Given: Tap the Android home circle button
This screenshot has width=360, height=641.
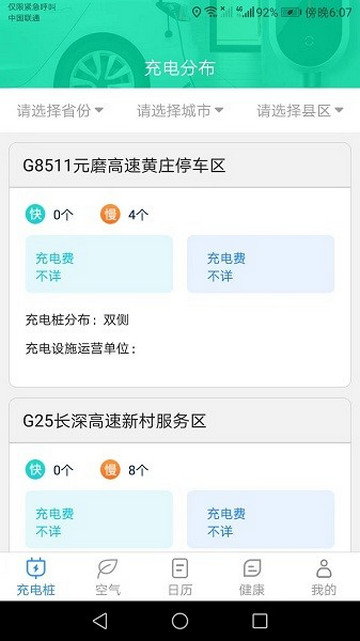Looking at the screenshot, I should click(180, 621).
